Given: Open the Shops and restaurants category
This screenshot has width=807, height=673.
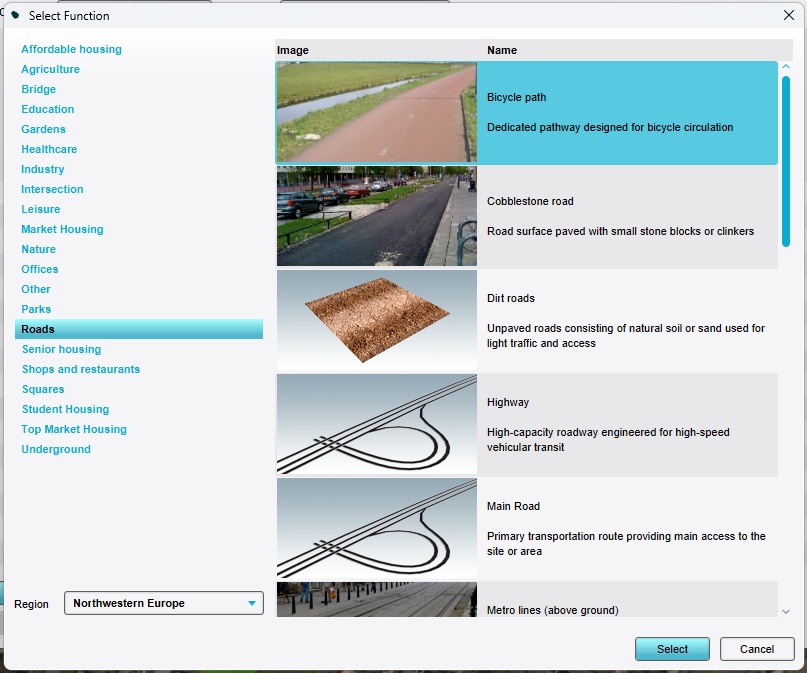Looking at the screenshot, I should coord(81,369).
